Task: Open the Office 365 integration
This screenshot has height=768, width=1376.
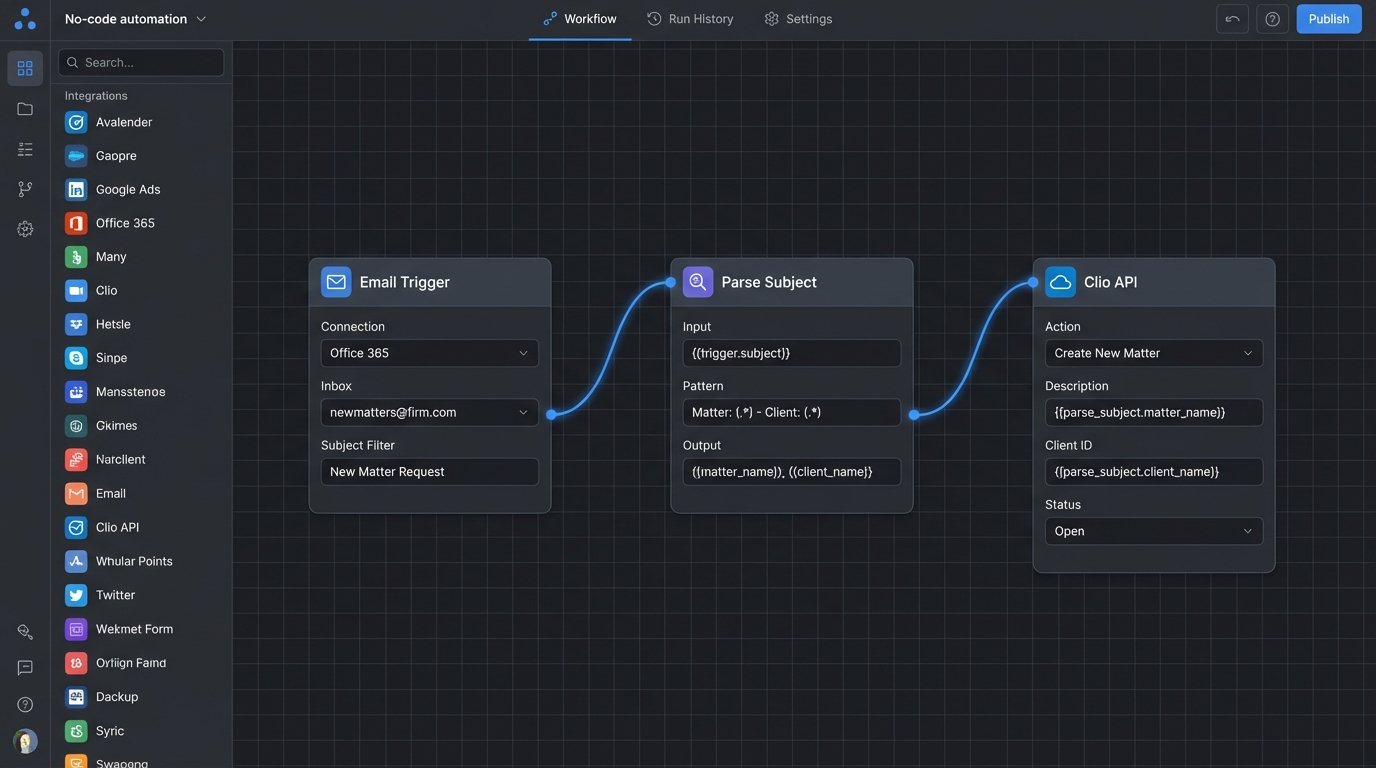Action: click(x=123, y=223)
